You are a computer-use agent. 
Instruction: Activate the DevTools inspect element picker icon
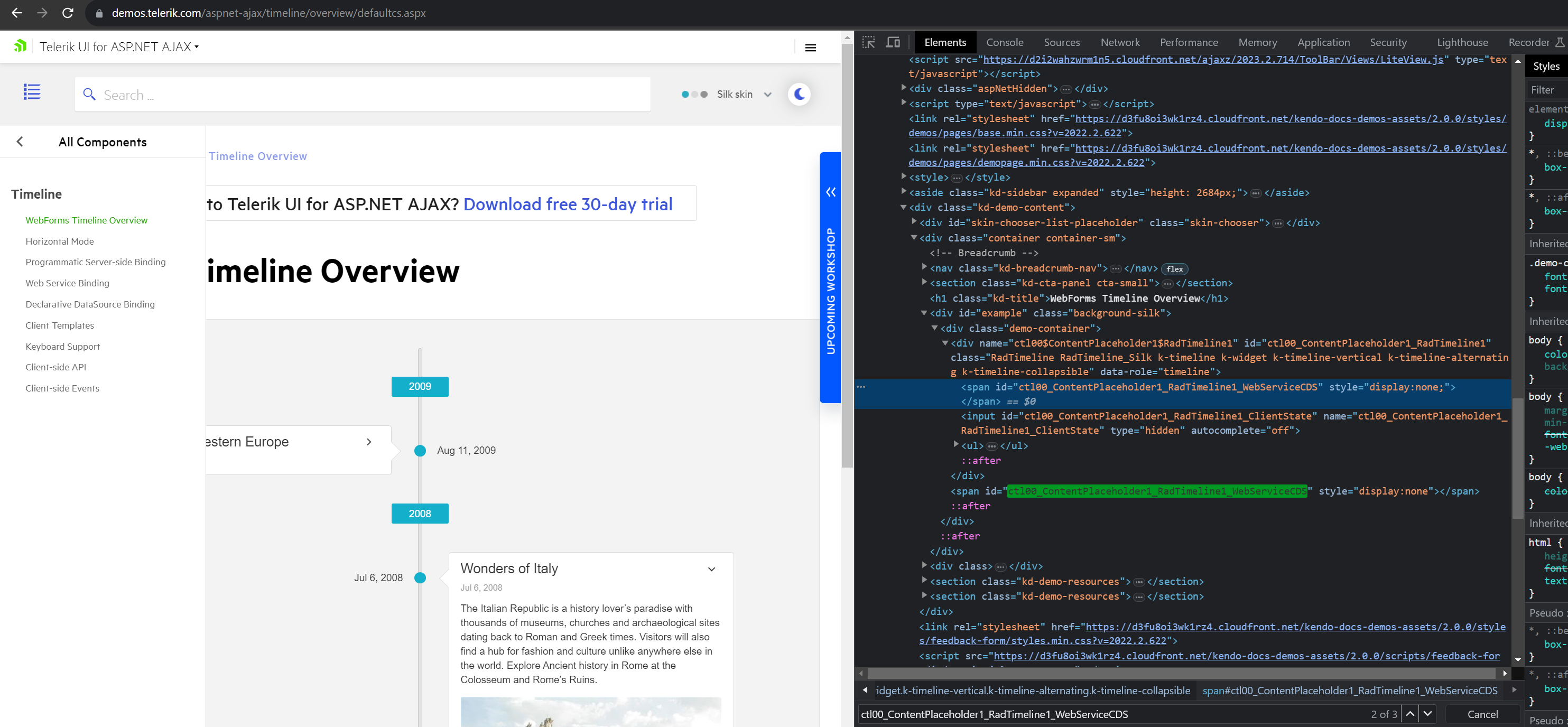[869, 43]
